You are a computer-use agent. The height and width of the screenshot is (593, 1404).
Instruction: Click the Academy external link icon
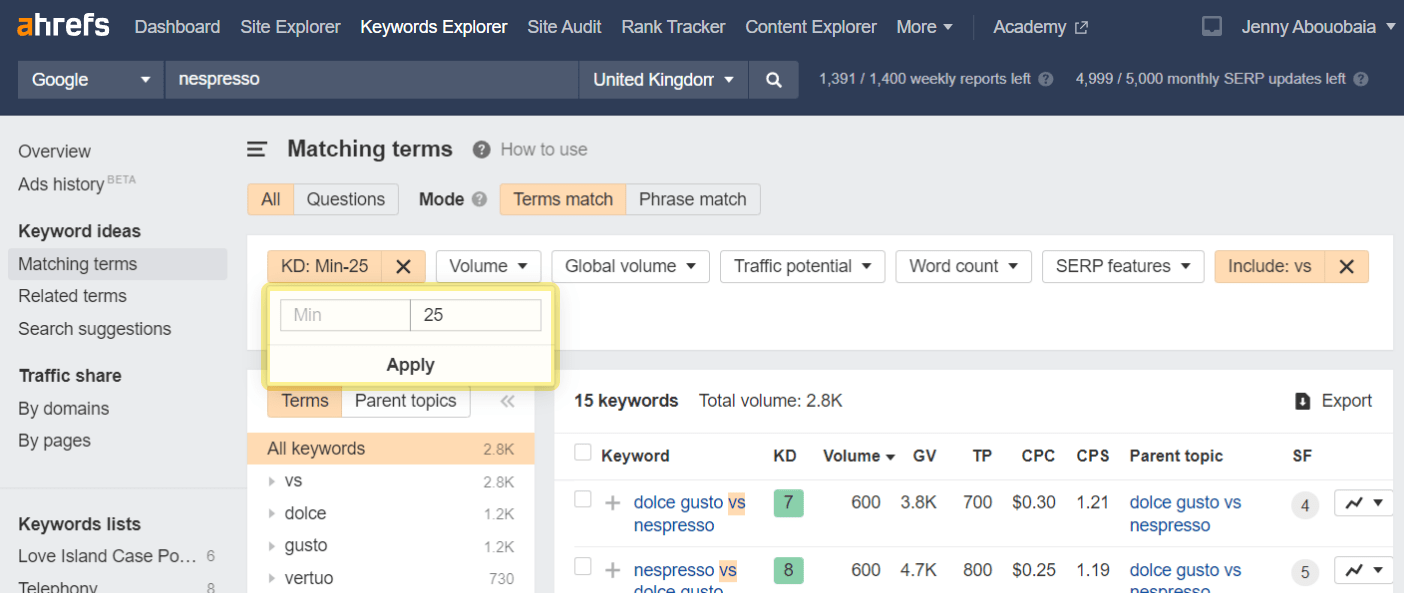click(x=1081, y=28)
